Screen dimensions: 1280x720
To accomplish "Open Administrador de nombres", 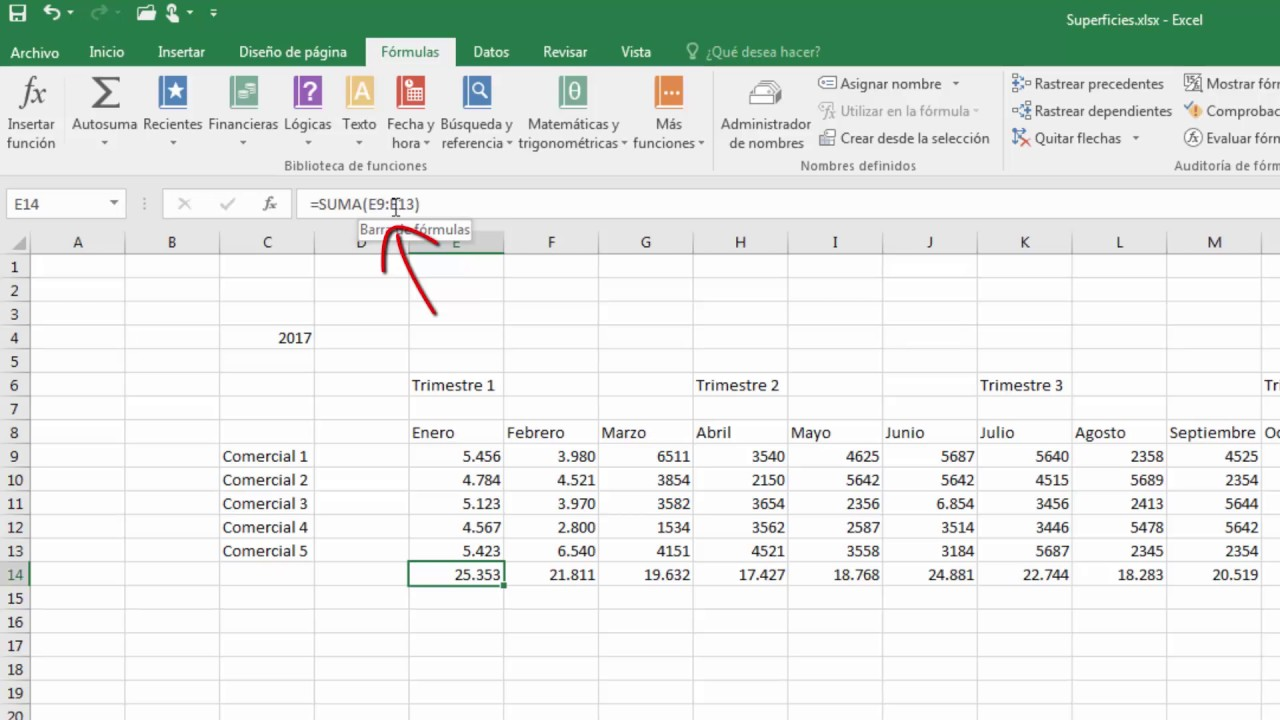I will [x=766, y=114].
